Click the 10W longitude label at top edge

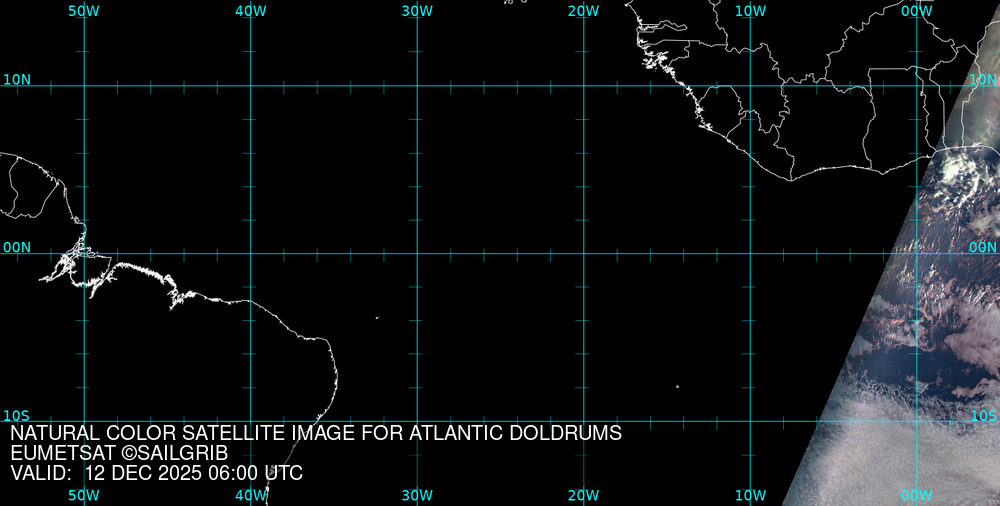click(x=750, y=11)
